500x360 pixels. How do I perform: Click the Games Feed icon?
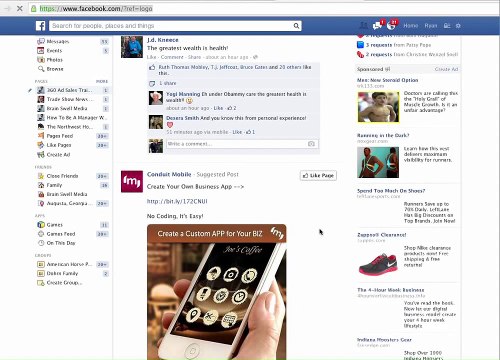click(41, 234)
